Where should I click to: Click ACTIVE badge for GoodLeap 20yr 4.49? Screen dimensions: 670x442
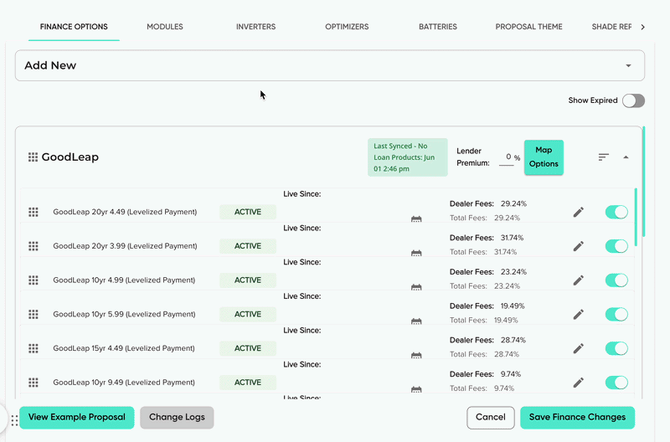[248, 212]
